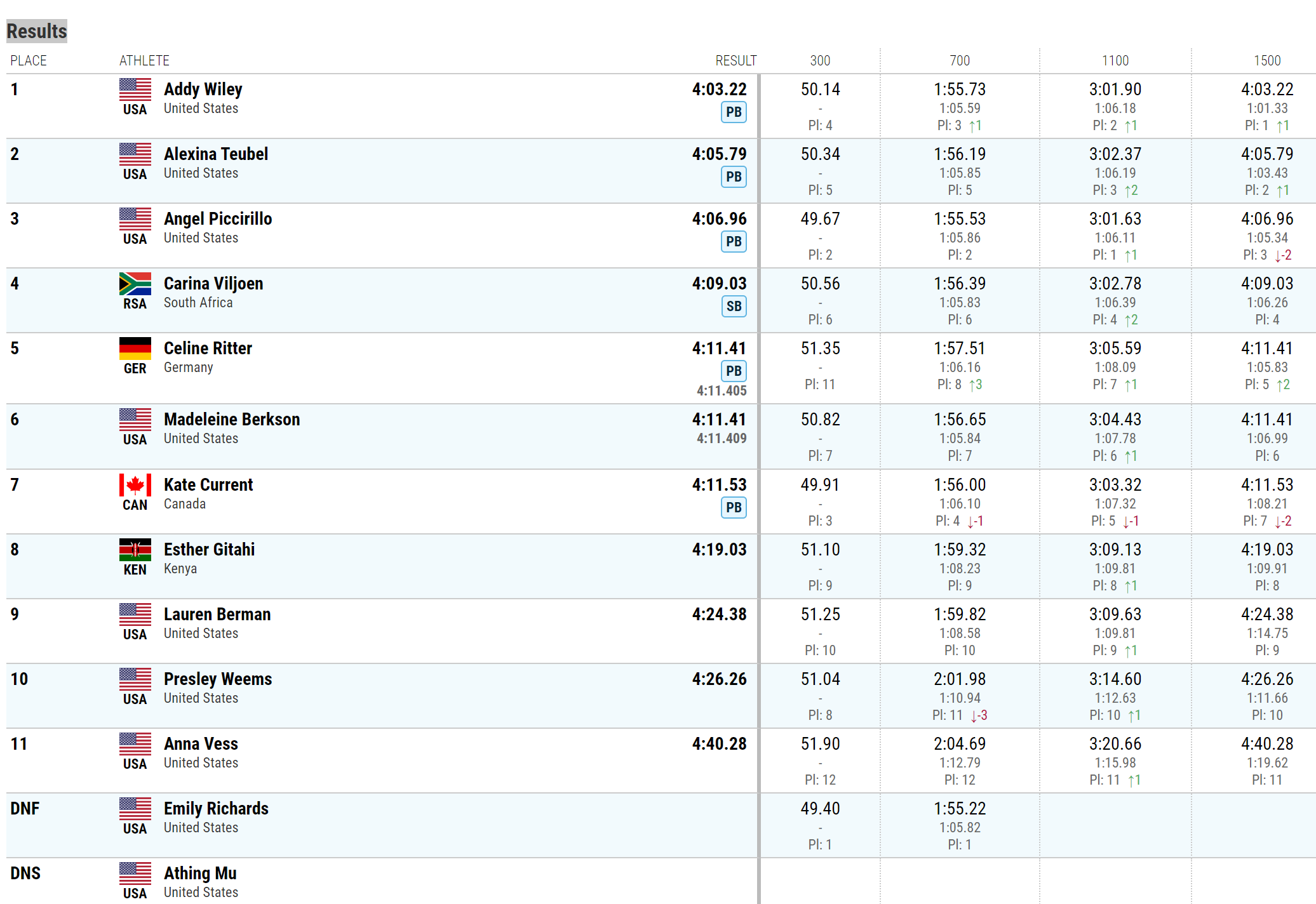Click the PLACE column header
Image resolution: width=1316 pixels, height=904 pixels.
pyautogui.click(x=29, y=61)
